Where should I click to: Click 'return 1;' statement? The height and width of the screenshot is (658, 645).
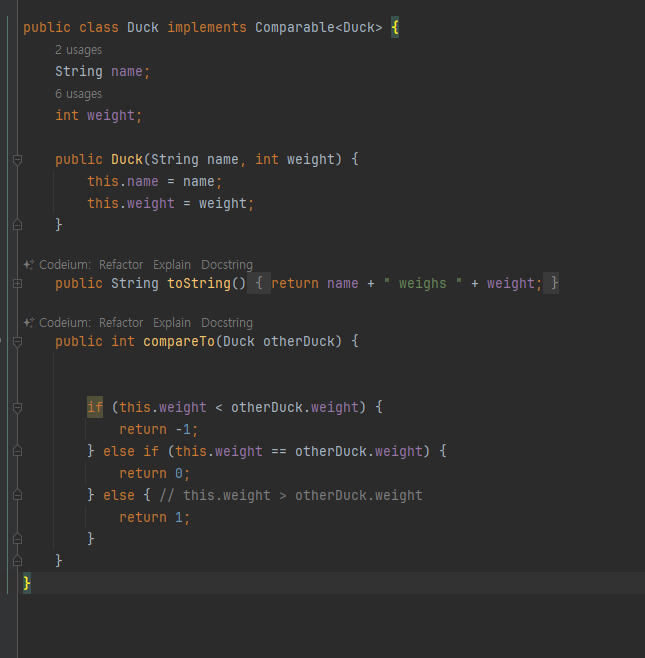click(x=154, y=517)
